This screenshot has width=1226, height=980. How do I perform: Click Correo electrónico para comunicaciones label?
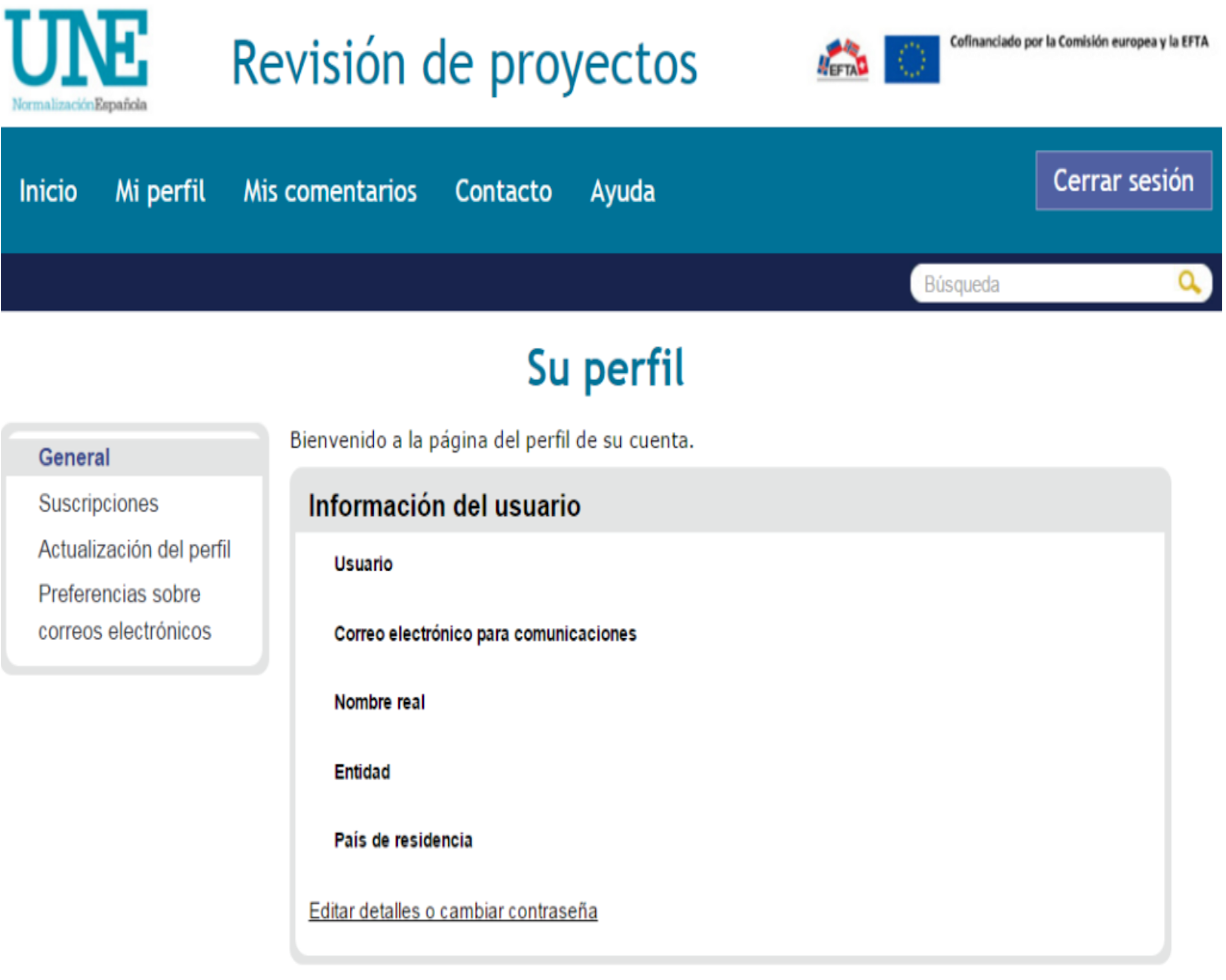[x=485, y=633]
